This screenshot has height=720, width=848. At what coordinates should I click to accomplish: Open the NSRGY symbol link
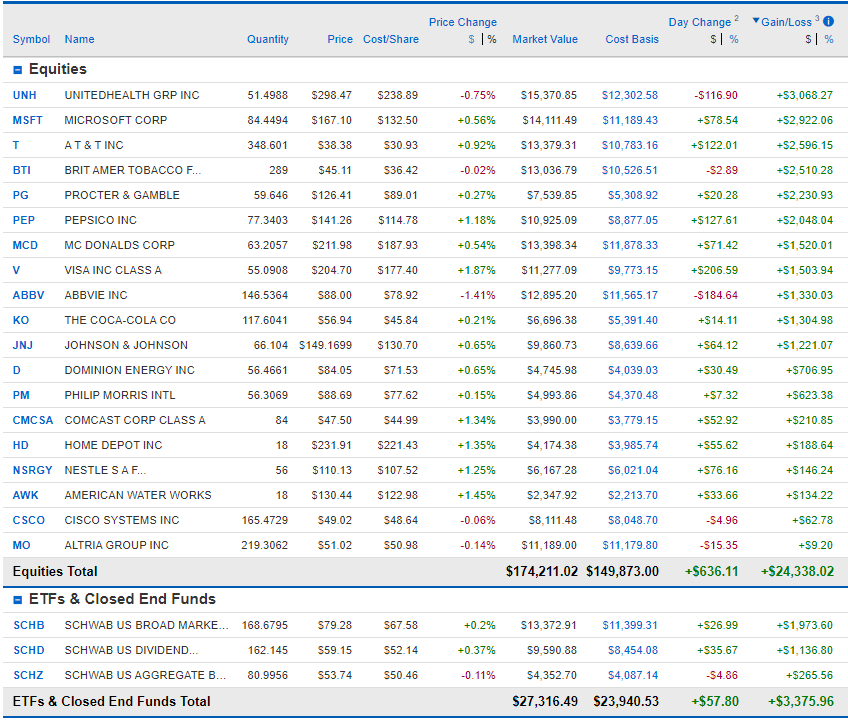pyautogui.click(x=32, y=470)
